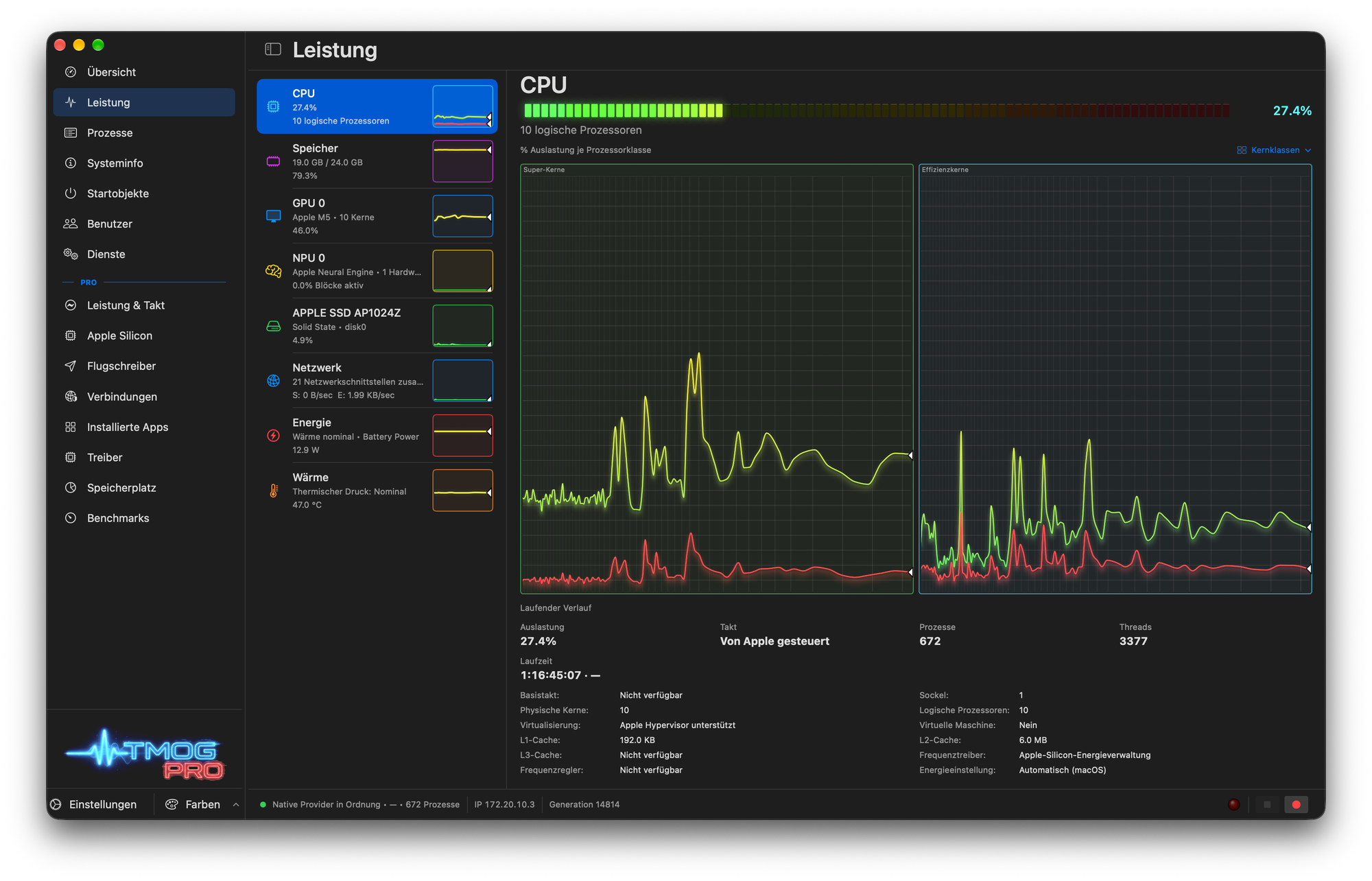Click the Verbindungen globe icon
Image resolution: width=1372 pixels, height=881 pixels.
[71, 397]
